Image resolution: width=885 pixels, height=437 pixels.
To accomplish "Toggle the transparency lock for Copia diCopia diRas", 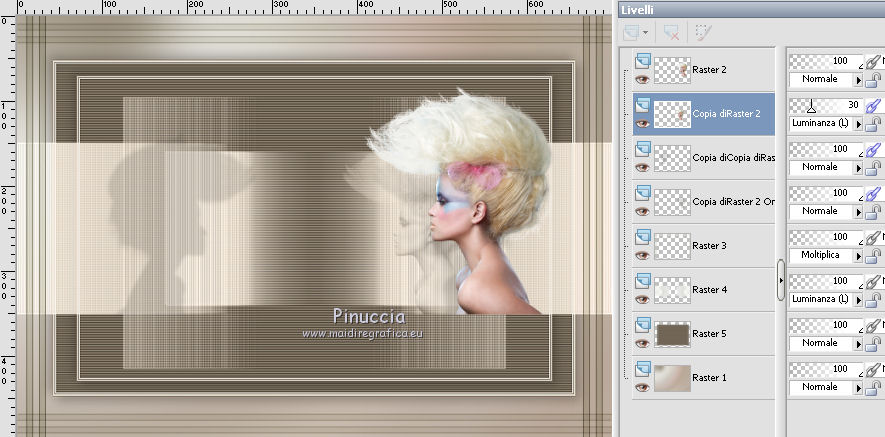I will [873, 168].
